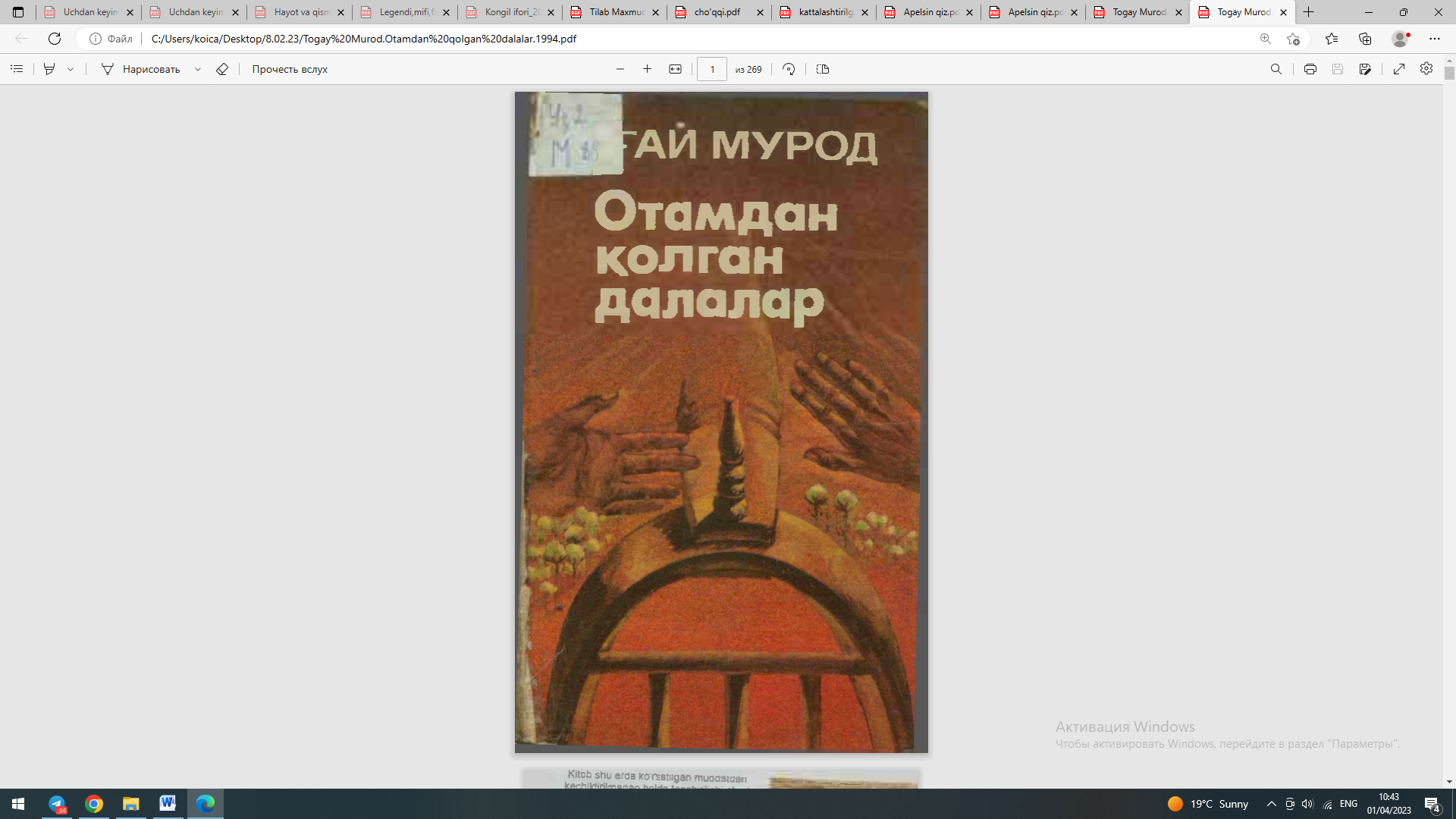Zoom out with the minus button
Image resolution: width=1456 pixels, height=819 pixels.
[620, 69]
